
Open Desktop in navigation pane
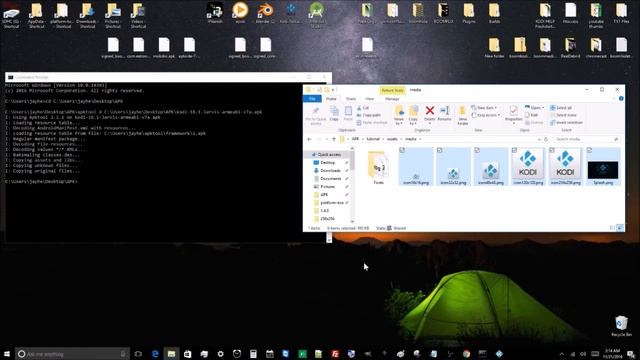pyautogui.click(x=327, y=162)
